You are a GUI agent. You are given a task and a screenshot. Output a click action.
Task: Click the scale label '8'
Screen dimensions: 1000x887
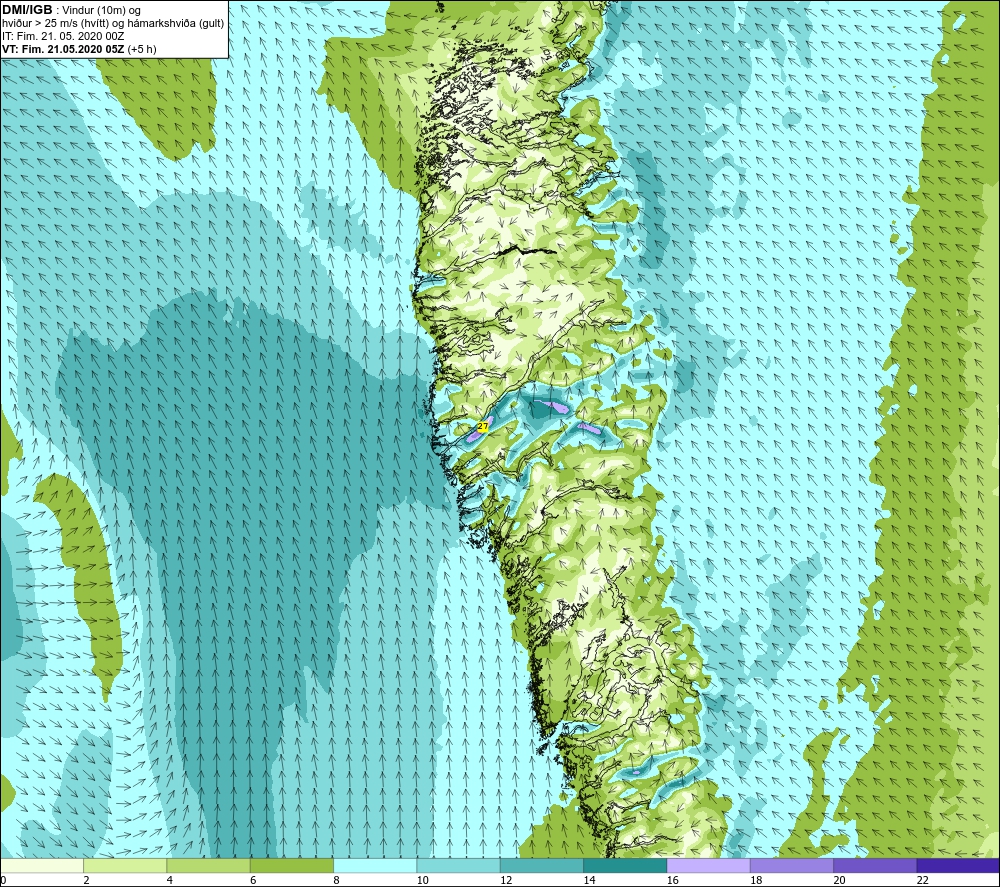[336, 880]
